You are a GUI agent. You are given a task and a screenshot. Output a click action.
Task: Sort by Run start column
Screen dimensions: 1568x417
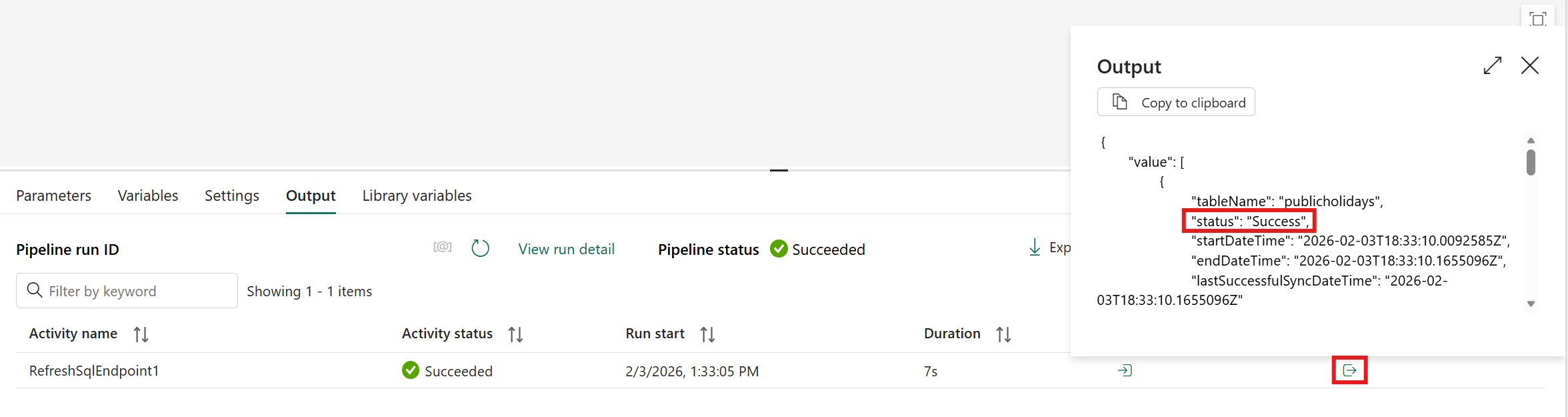point(707,334)
